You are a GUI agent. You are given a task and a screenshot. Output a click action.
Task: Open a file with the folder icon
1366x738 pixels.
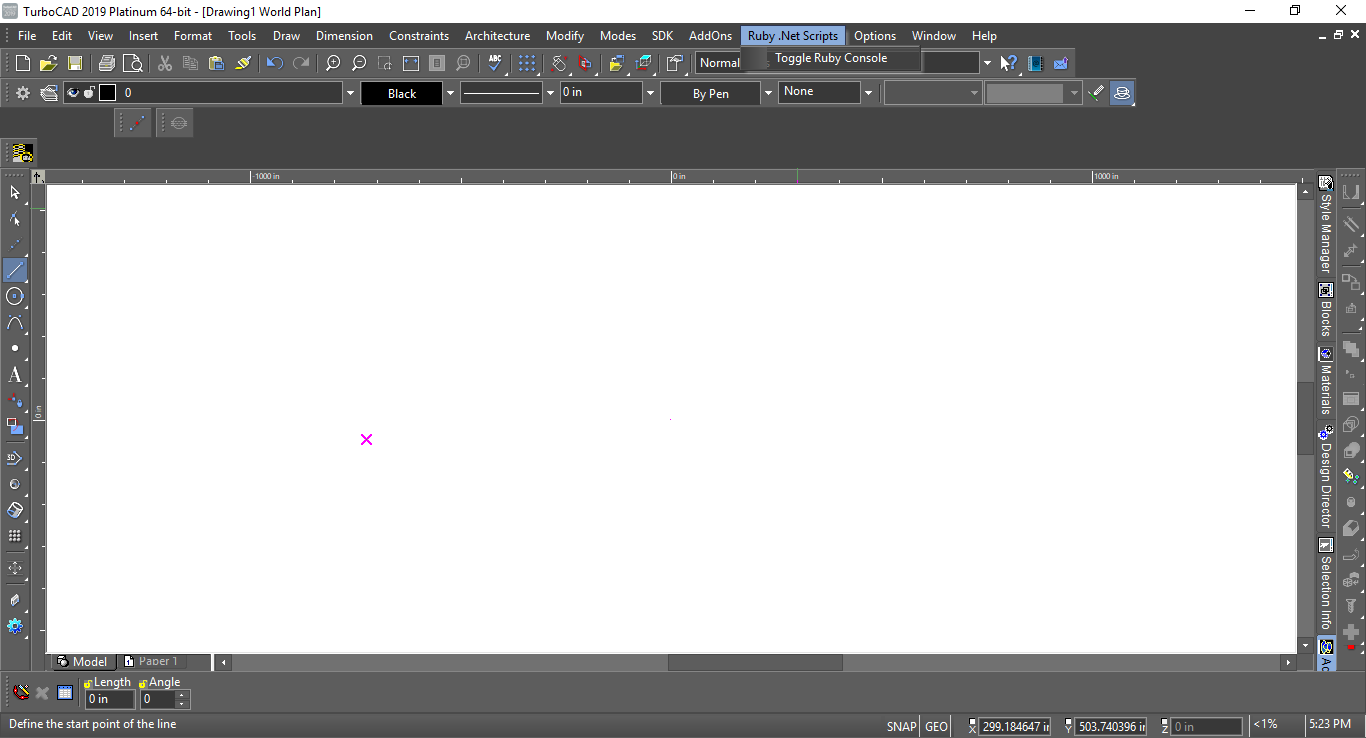(x=48, y=63)
